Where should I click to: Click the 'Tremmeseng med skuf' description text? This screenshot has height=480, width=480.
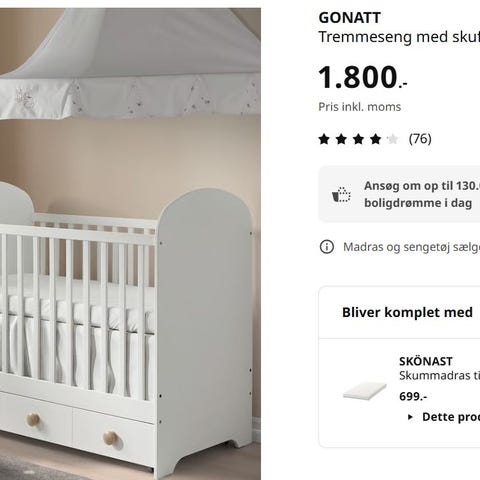pos(399,37)
